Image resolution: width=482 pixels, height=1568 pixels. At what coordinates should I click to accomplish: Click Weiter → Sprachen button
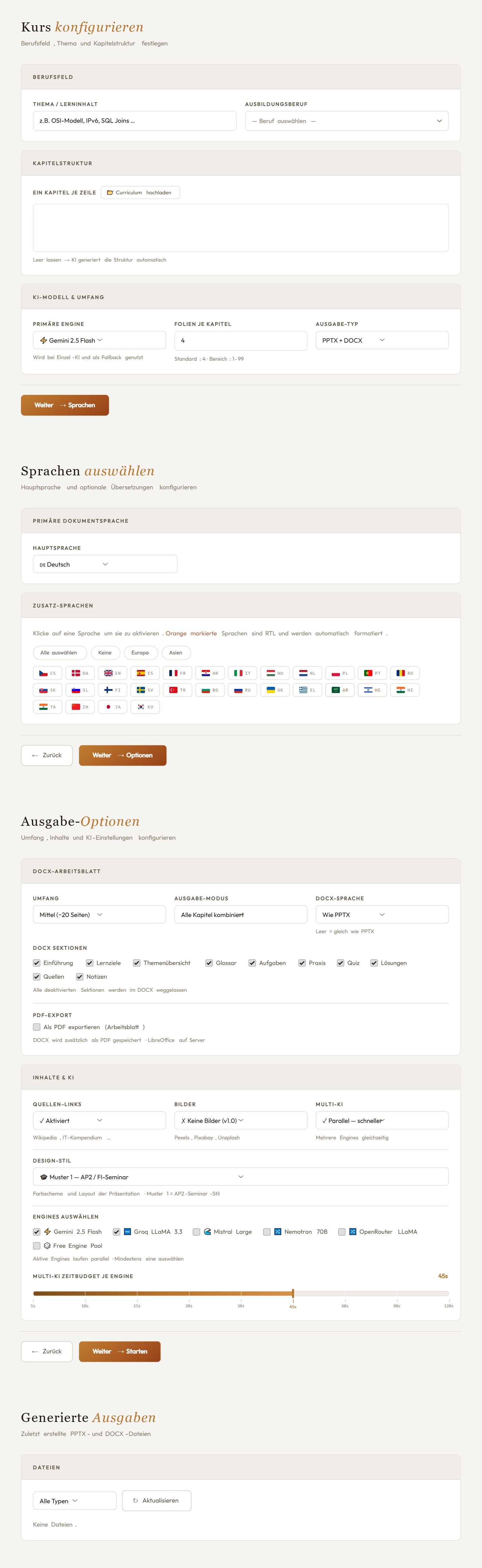(x=65, y=405)
